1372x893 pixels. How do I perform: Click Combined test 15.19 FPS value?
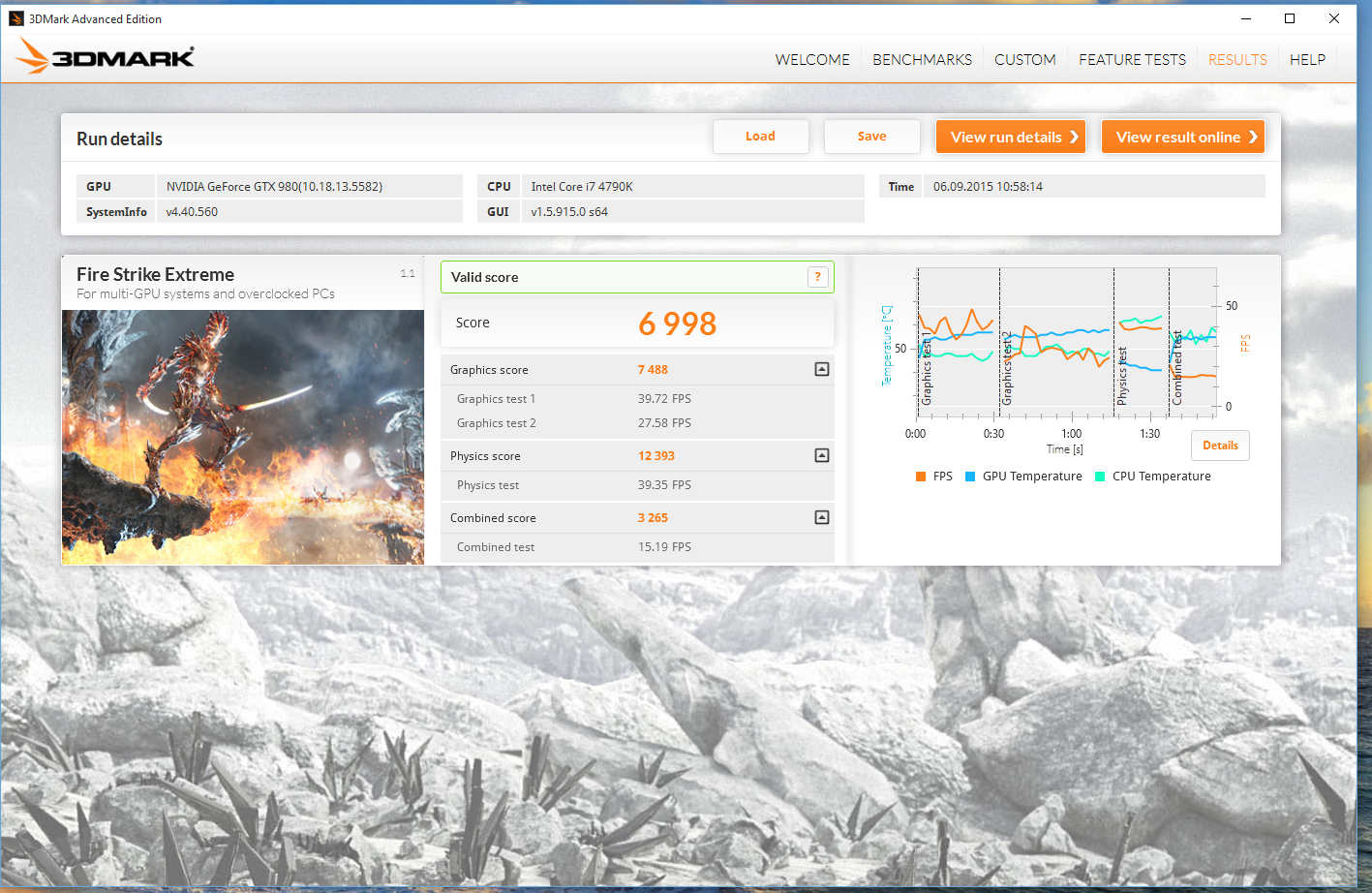point(664,547)
